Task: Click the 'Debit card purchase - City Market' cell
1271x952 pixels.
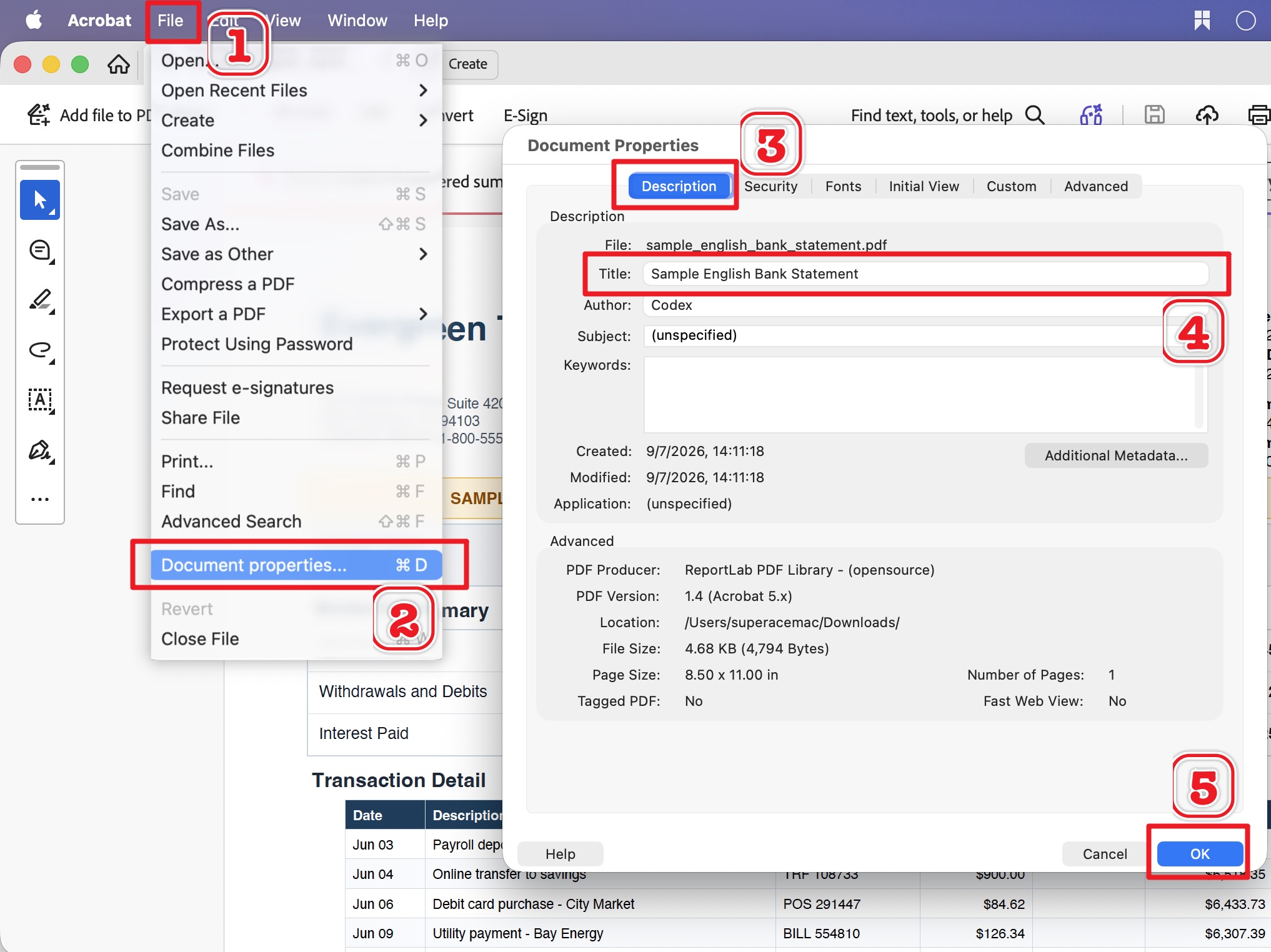Action: 600,904
